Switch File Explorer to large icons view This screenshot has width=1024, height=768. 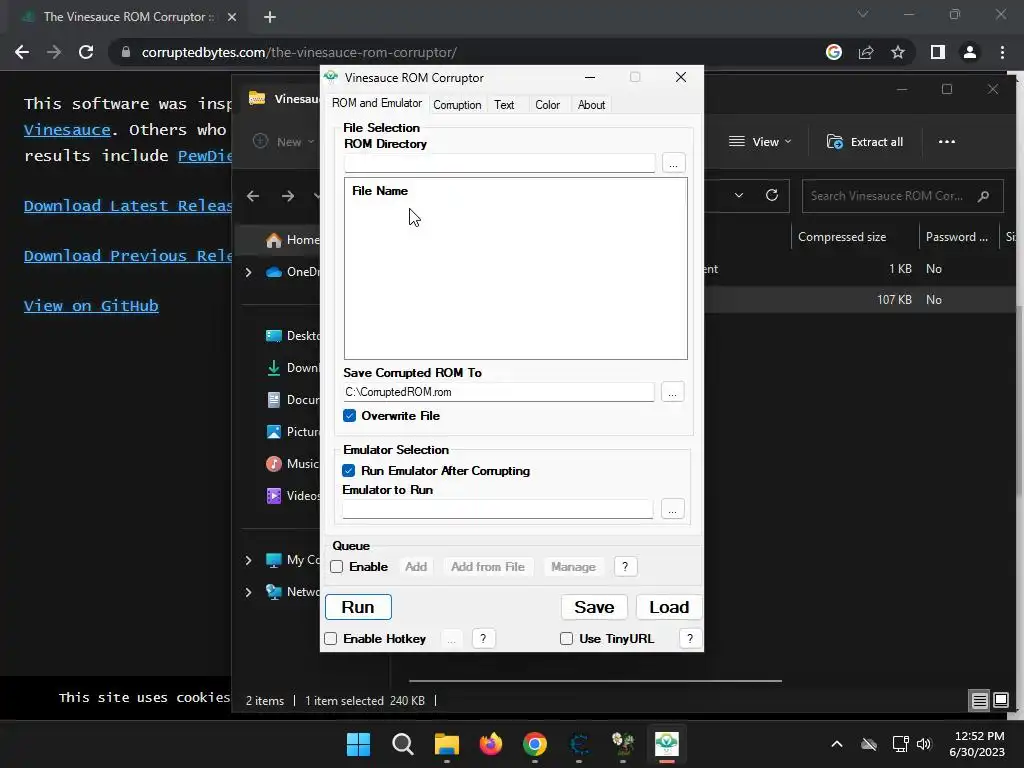1001,701
